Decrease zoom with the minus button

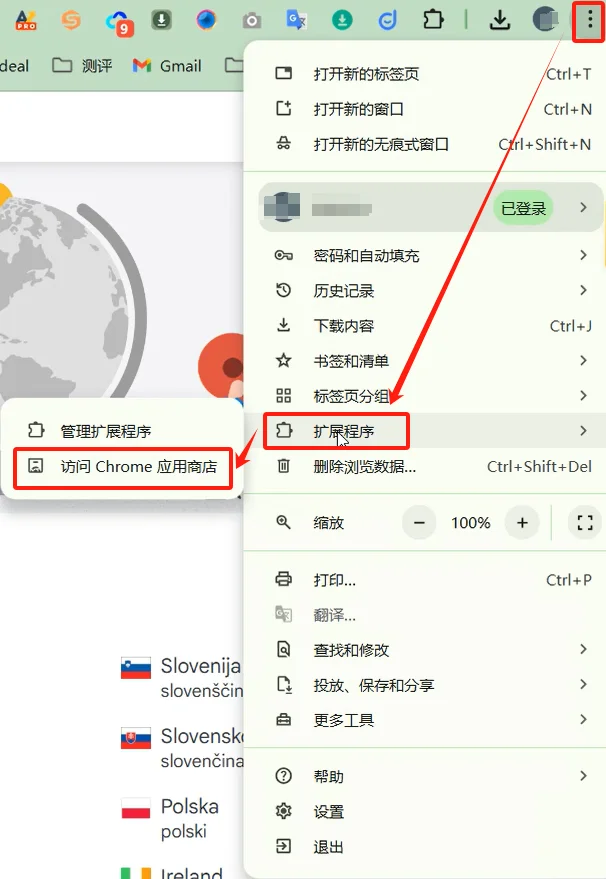[x=419, y=522]
